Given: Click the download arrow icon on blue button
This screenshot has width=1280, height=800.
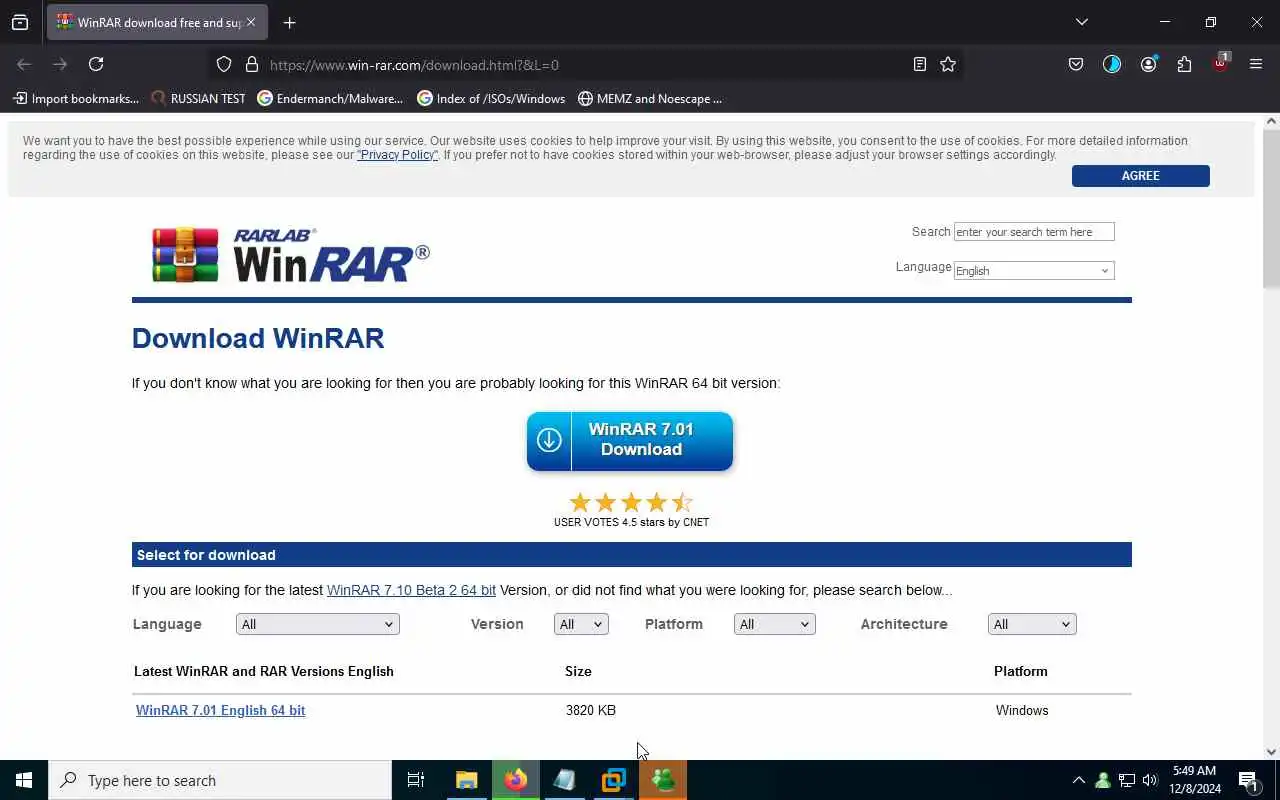Looking at the screenshot, I should pos(549,440).
